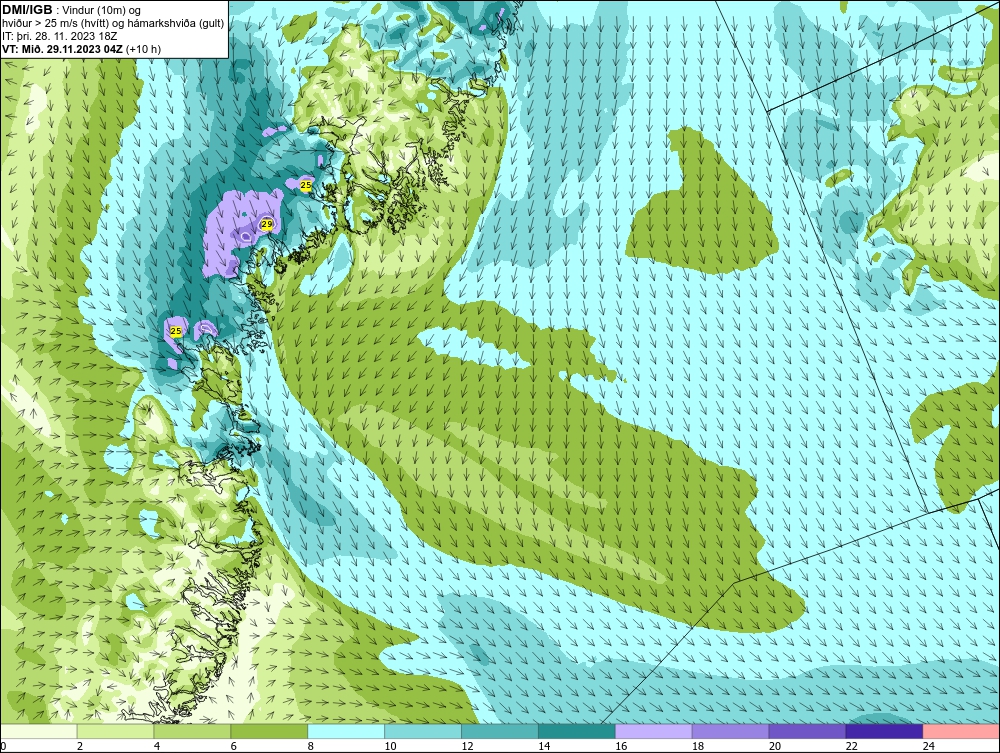This screenshot has width=1000, height=753.
Task: Select the 10–12 m/s legend swatch
Action: (423, 731)
